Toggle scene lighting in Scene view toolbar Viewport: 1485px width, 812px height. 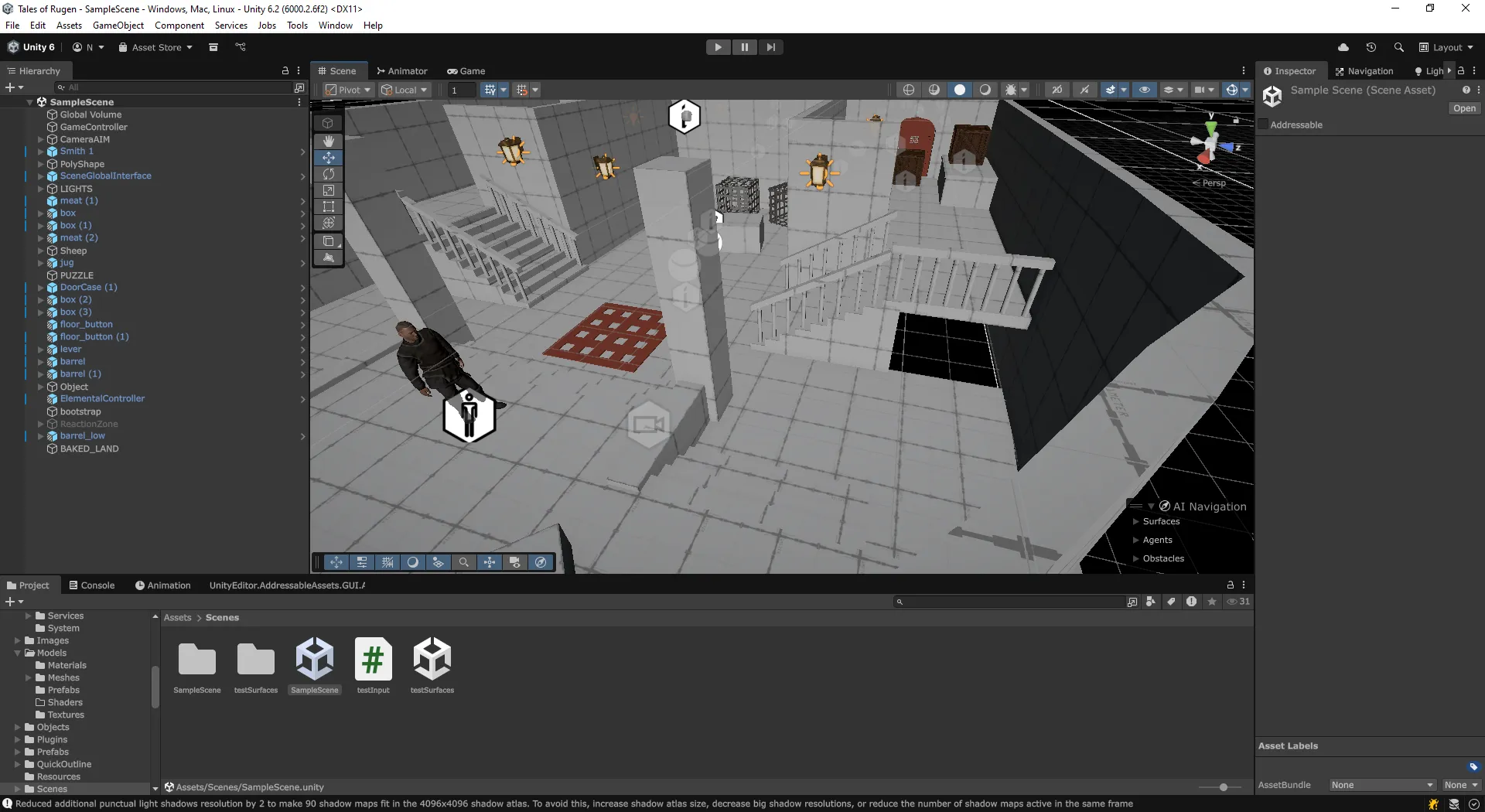1084,90
